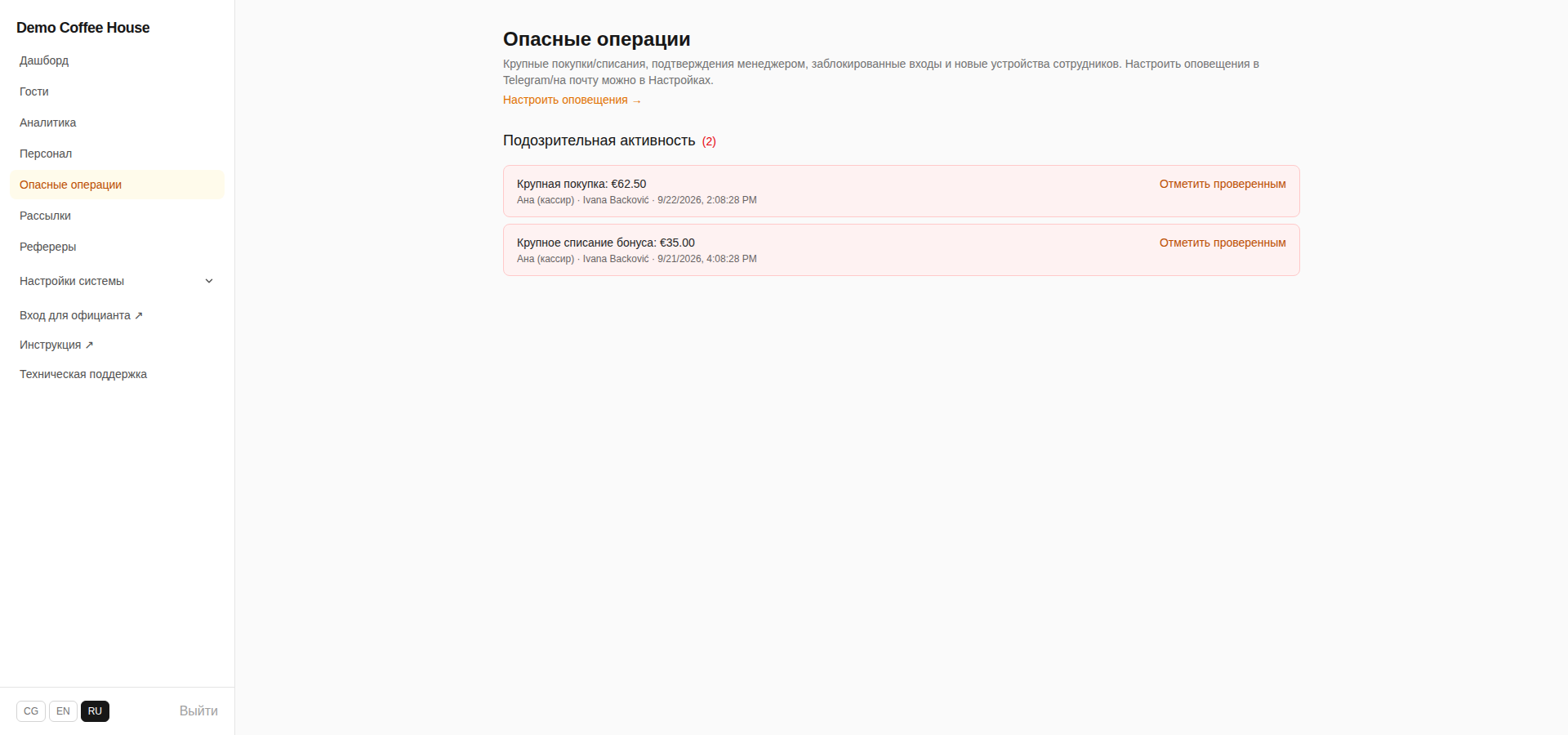Click Крупная покупка: €62.50 text
Screen dimensions: 1568x735
581,184
